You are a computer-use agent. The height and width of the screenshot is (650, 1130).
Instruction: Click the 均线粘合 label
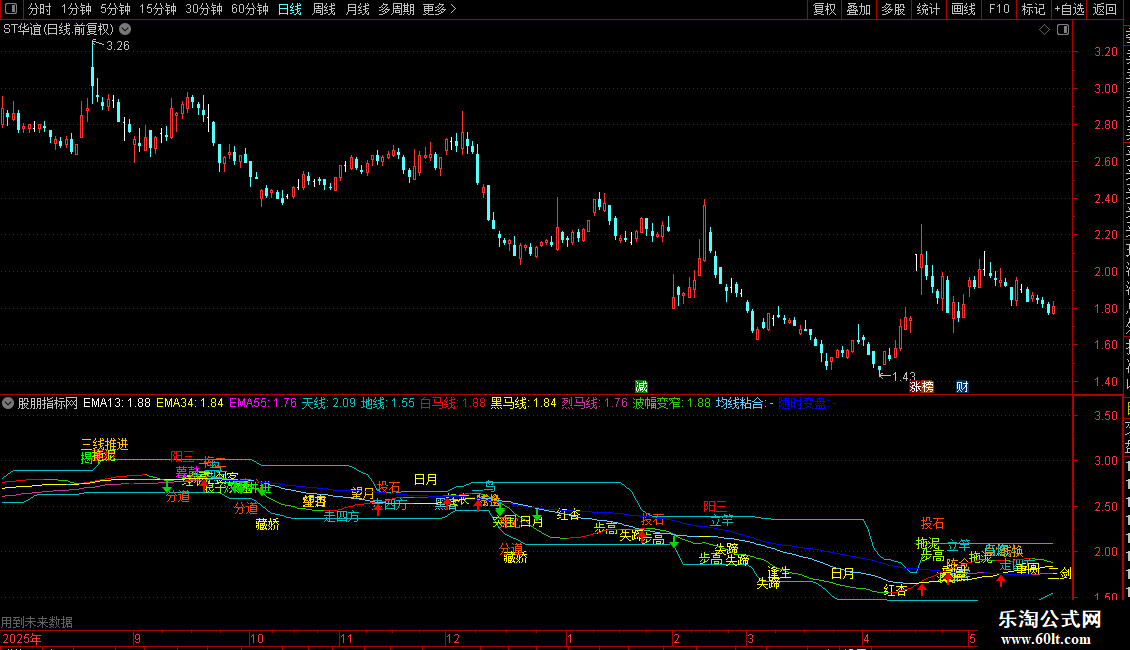click(x=744, y=403)
